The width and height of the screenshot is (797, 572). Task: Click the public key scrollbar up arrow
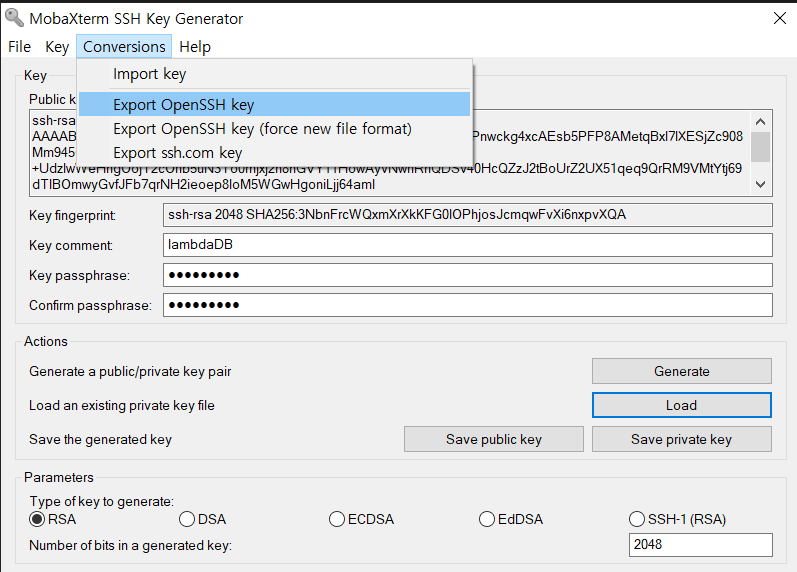pyautogui.click(x=760, y=122)
